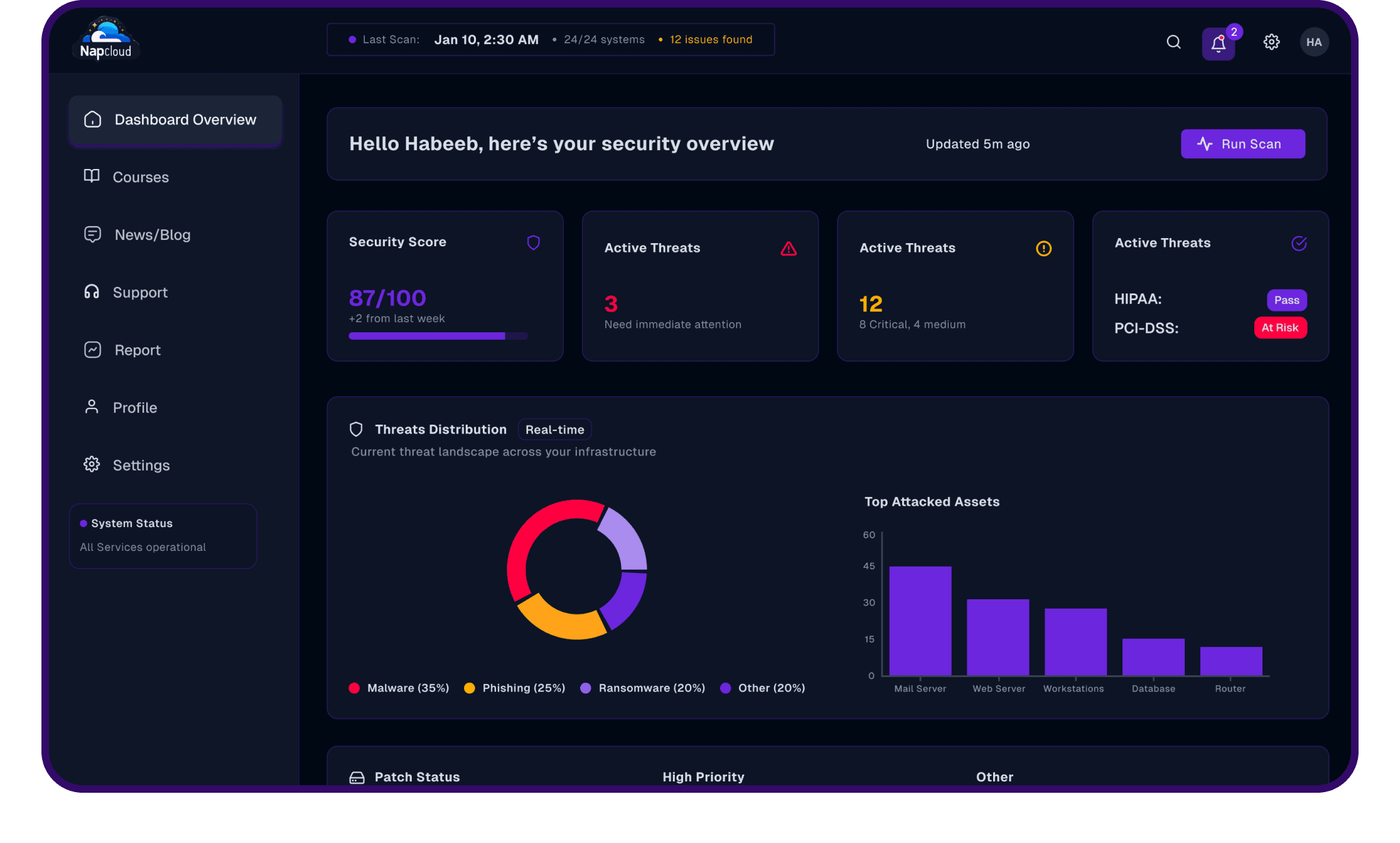Open the Profile page from the sidebar

click(135, 407)
